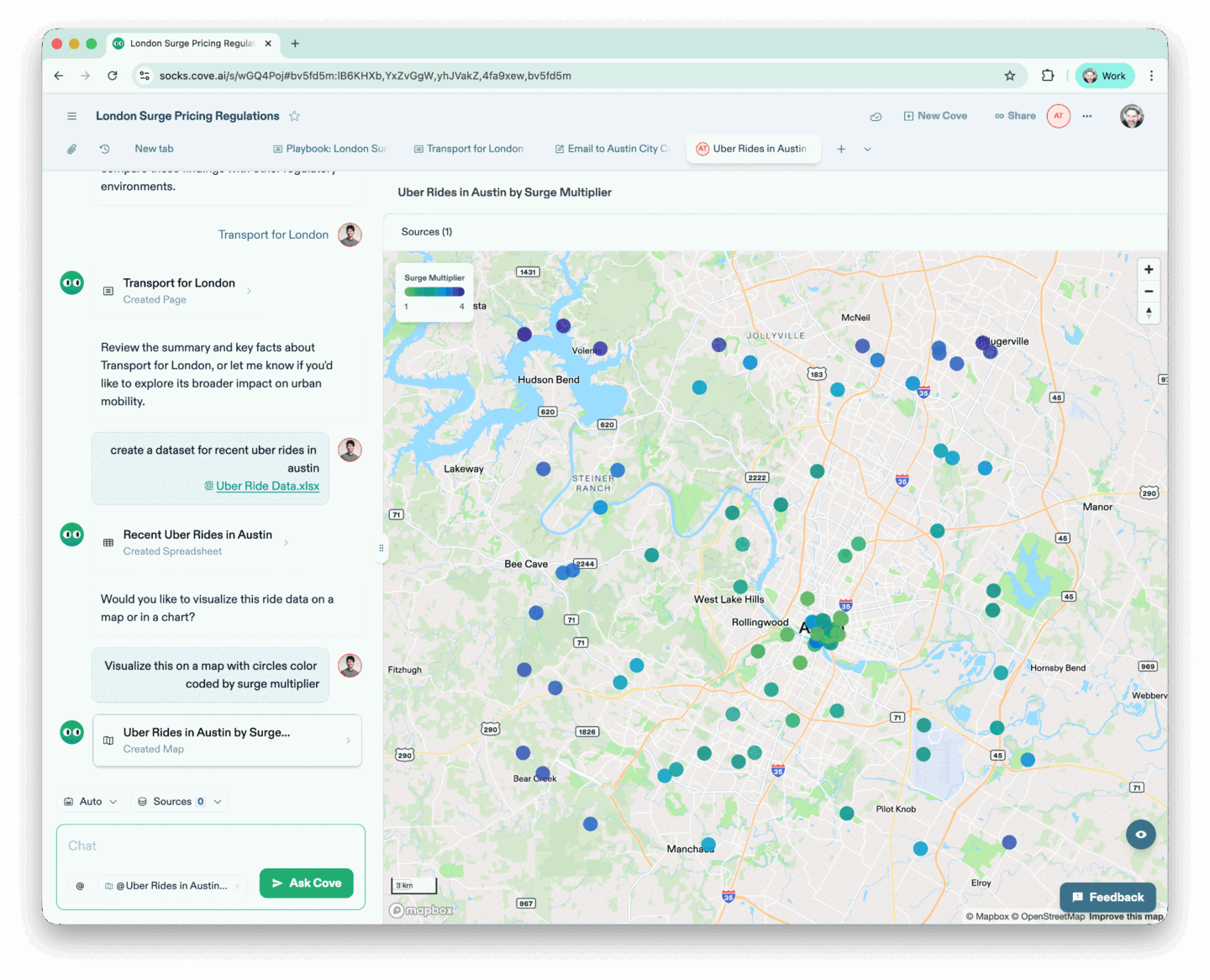Open the OpenStreetMap attribution link

click(x=1048, y=917)
